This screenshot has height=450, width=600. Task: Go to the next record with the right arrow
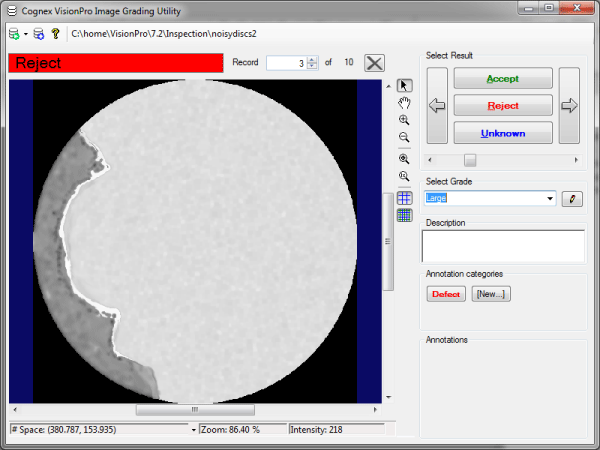pyautogui.click(x=569, y=105)
